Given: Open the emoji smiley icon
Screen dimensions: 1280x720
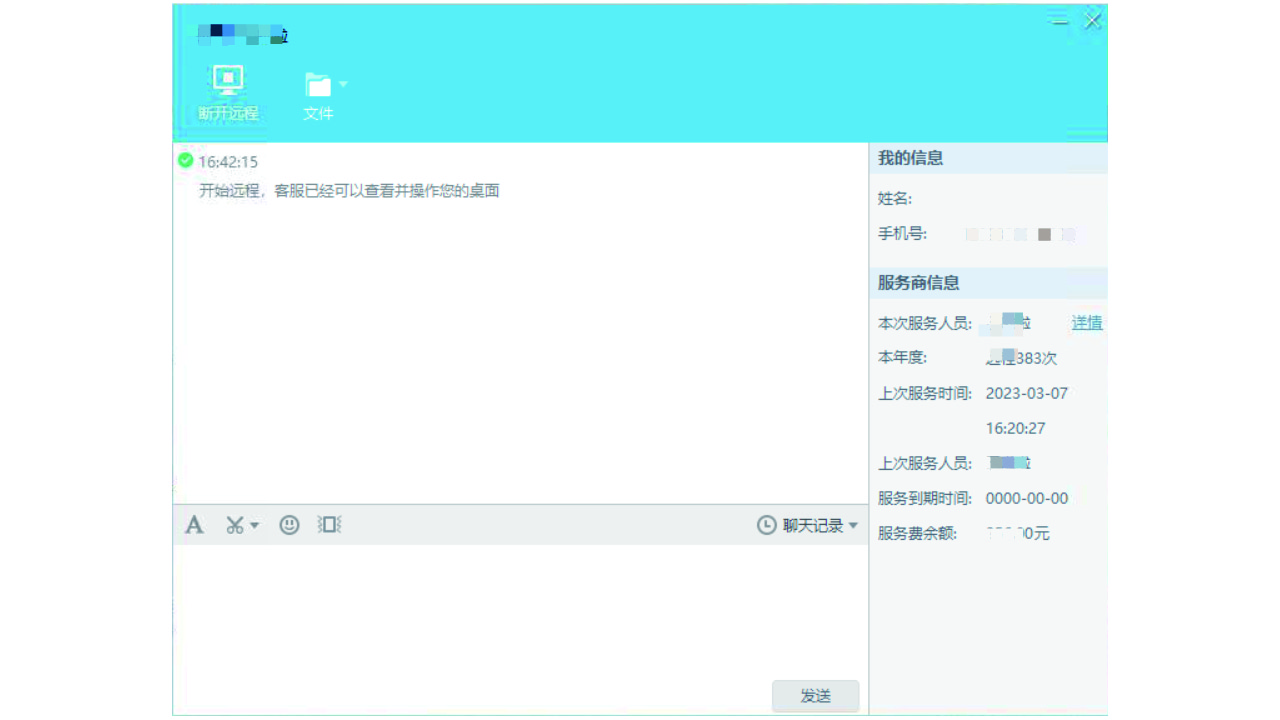Looking at the screenshot, I should click(x=289, y=524).
